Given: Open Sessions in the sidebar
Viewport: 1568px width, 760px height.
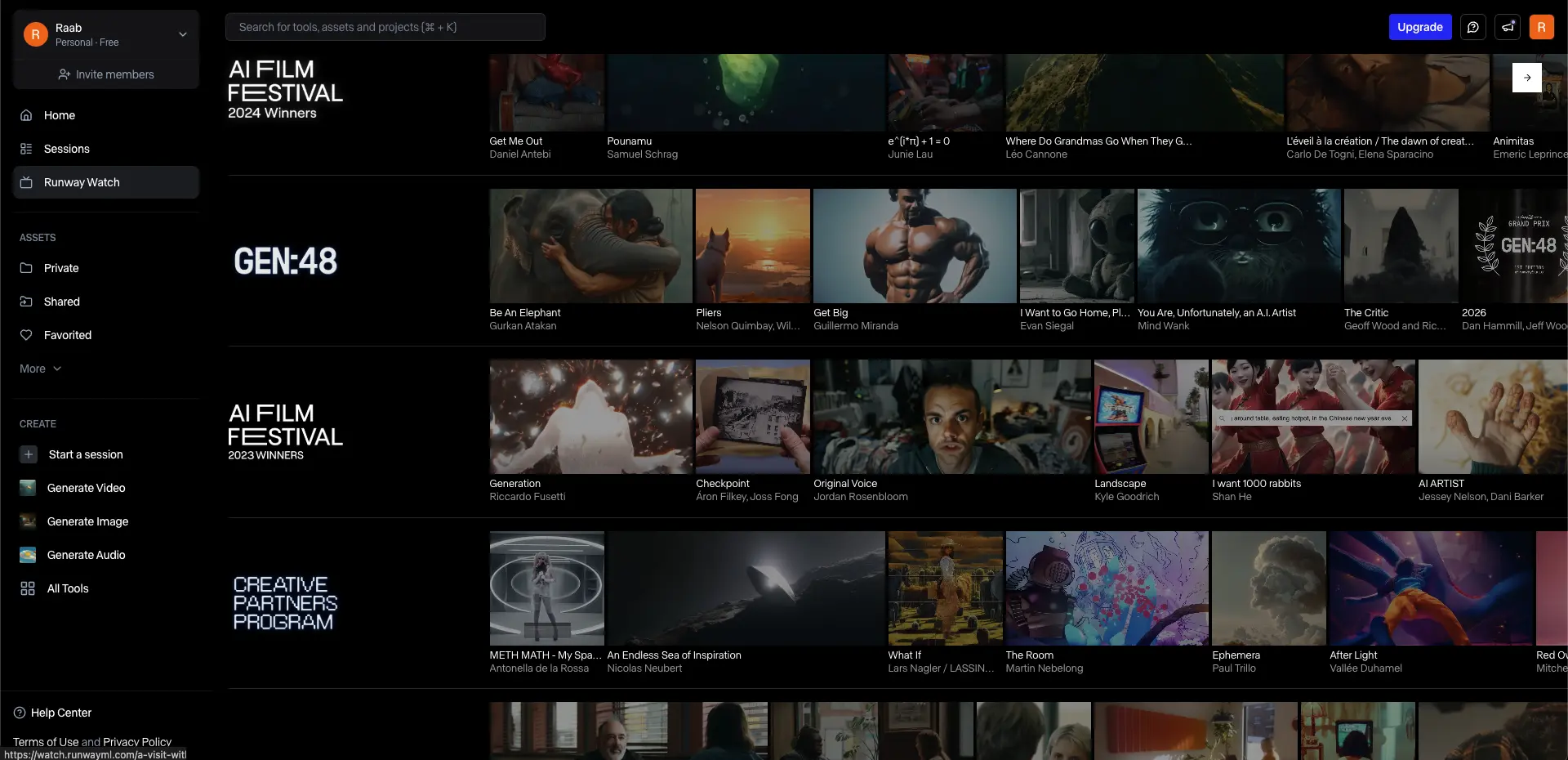Looking at the screenshot, I should 106,149.
